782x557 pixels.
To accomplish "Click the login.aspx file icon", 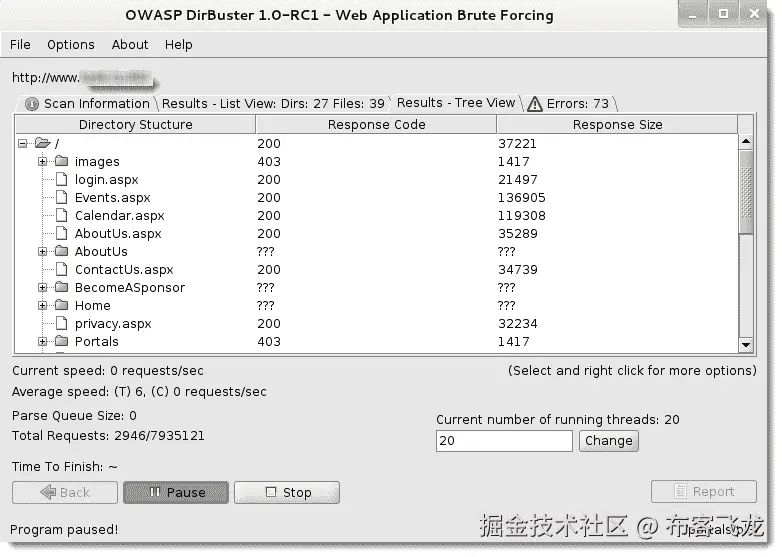I will pos(61,180).
